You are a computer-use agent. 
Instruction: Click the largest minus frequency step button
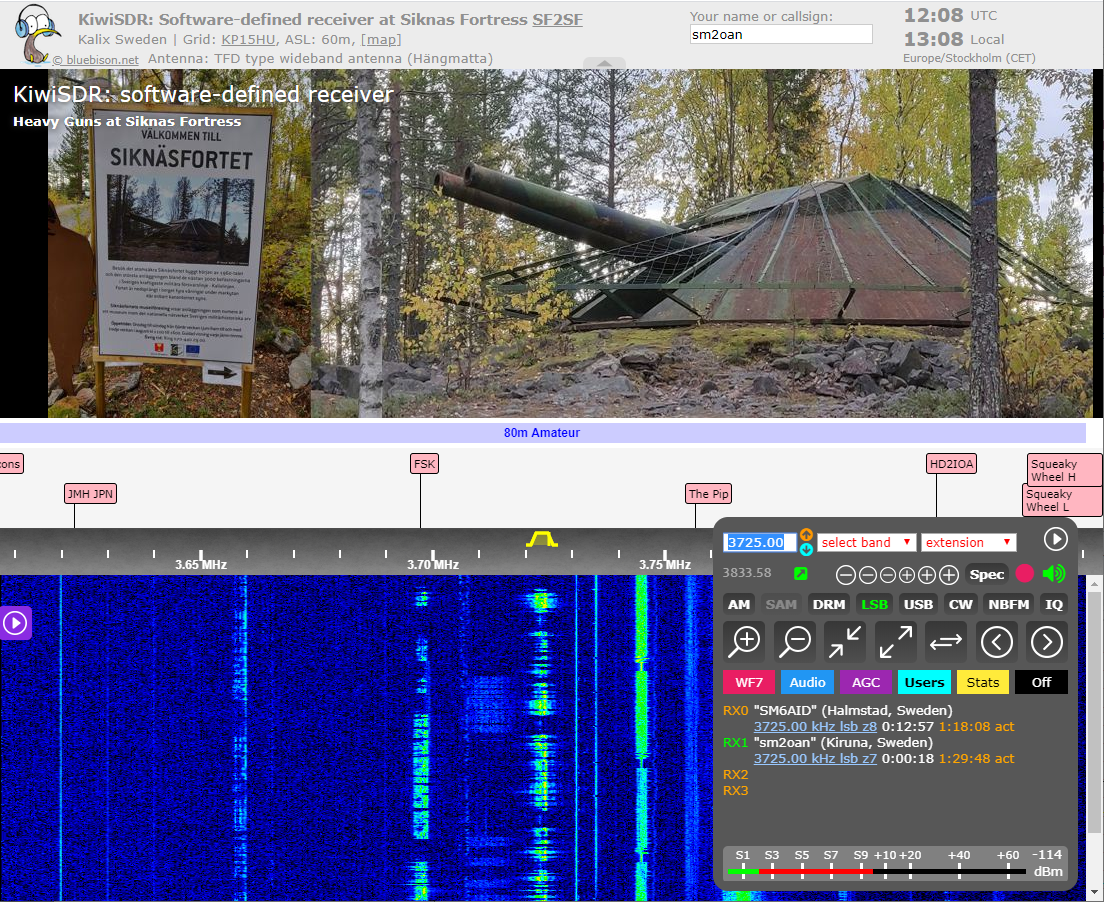[846, 575]
